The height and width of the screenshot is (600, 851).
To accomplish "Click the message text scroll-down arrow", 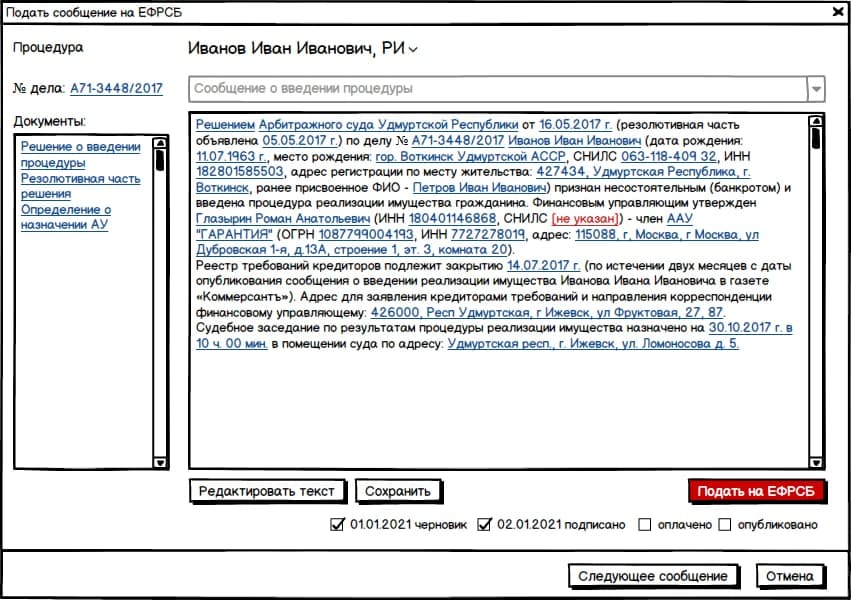I will (816, 462).
